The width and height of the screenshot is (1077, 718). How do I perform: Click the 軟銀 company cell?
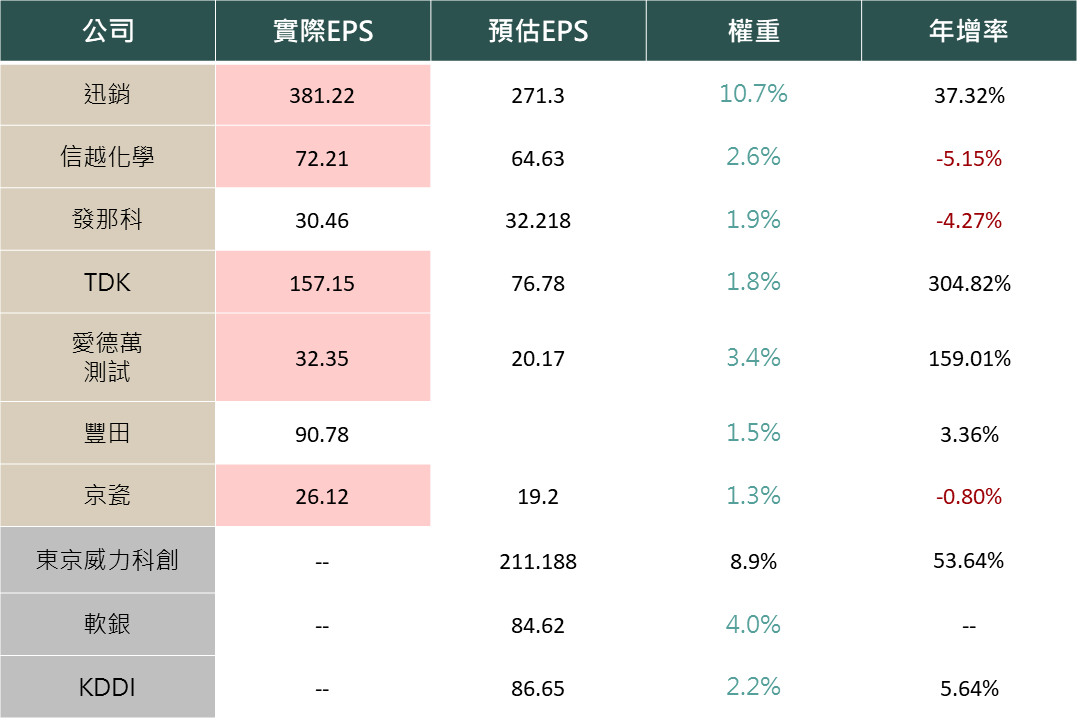(x=107, y=625)
